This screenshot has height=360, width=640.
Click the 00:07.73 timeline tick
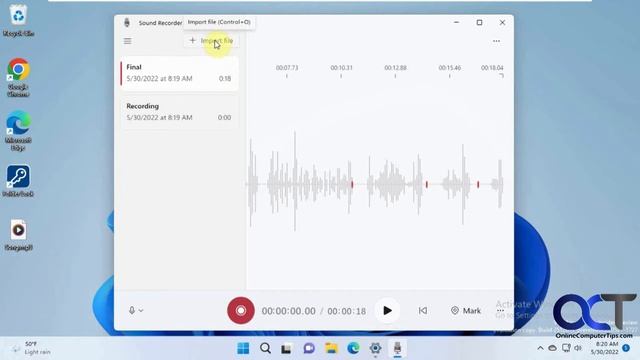[x=287, y=76]
